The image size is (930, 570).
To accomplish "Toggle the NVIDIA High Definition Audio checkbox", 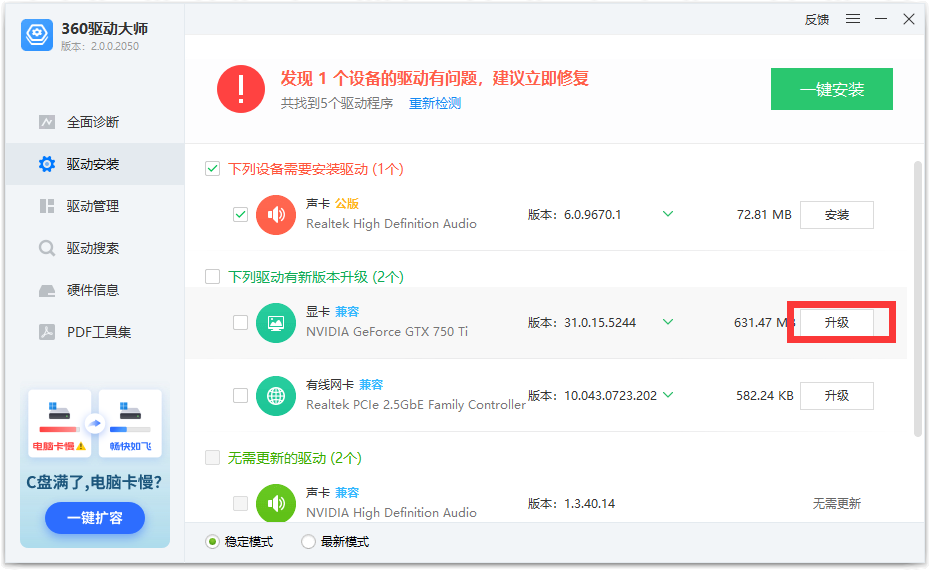I will [x=240, y=503].
